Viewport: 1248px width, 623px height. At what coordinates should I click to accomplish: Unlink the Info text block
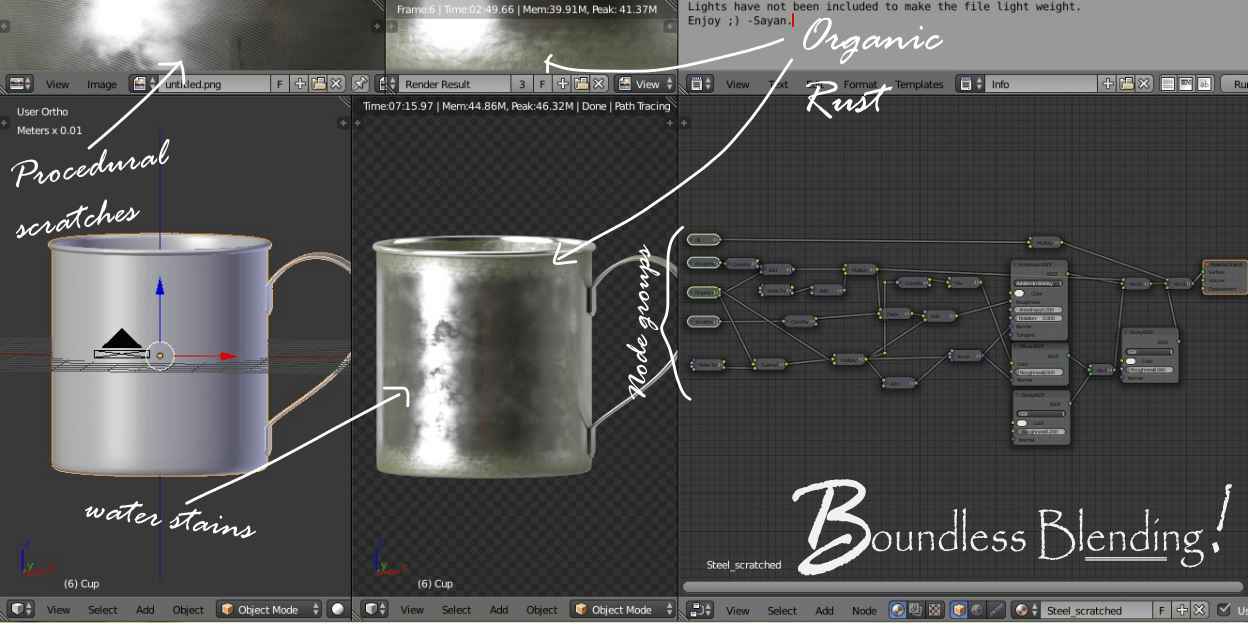1145,84
